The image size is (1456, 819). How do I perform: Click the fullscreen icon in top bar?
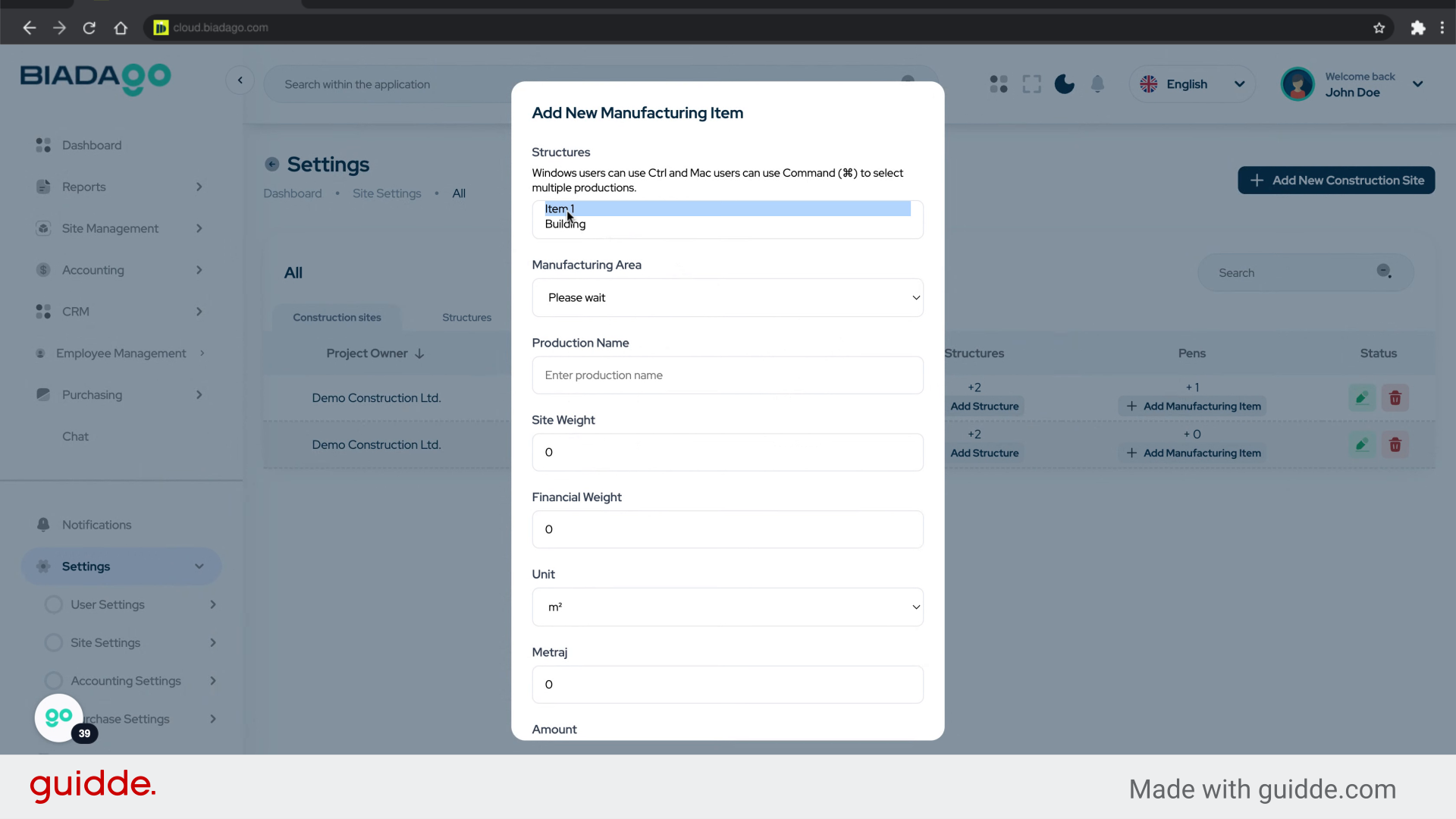point(1031,84)
